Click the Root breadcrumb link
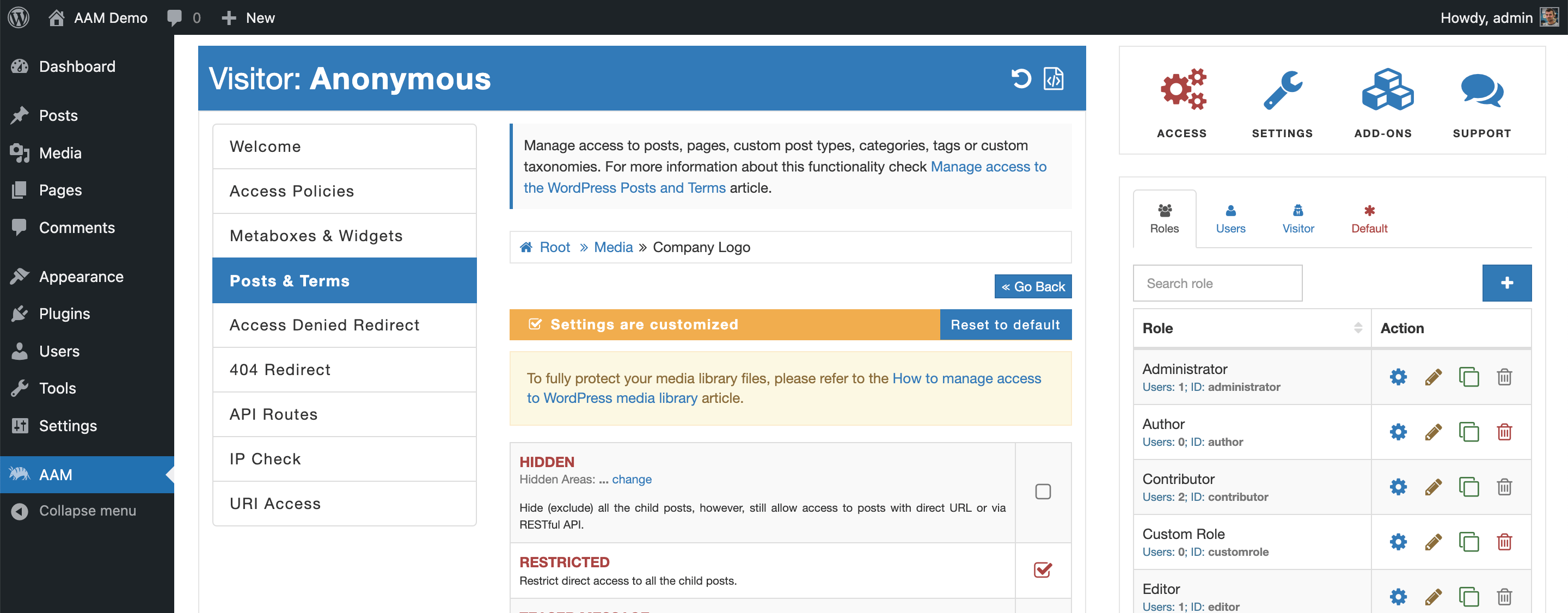This screenshot has height=613, width=1568. [554, 247]
